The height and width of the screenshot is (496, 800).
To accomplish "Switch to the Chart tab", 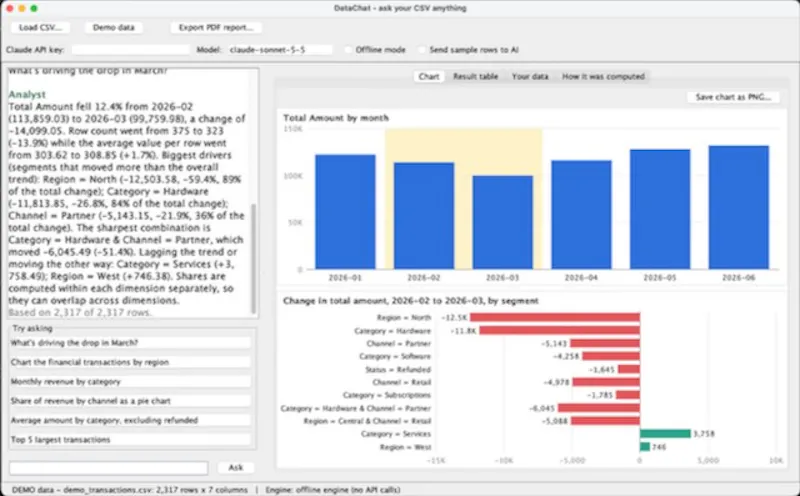I will [429, 77].
